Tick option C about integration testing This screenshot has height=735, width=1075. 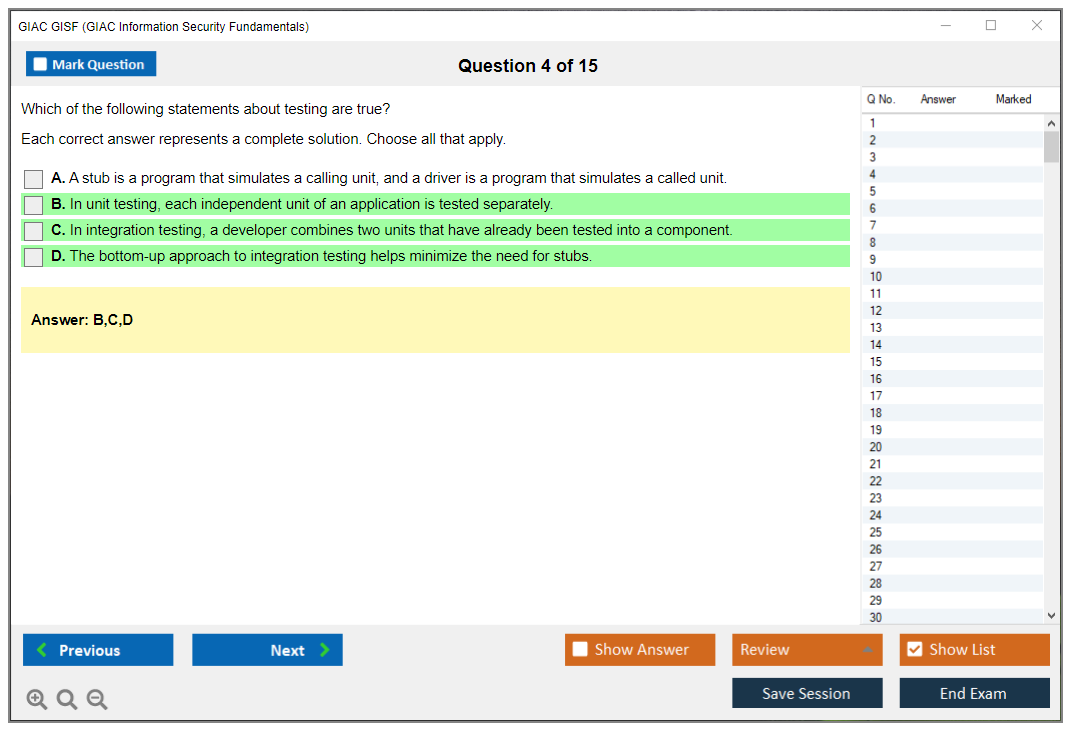coord(32,230)
